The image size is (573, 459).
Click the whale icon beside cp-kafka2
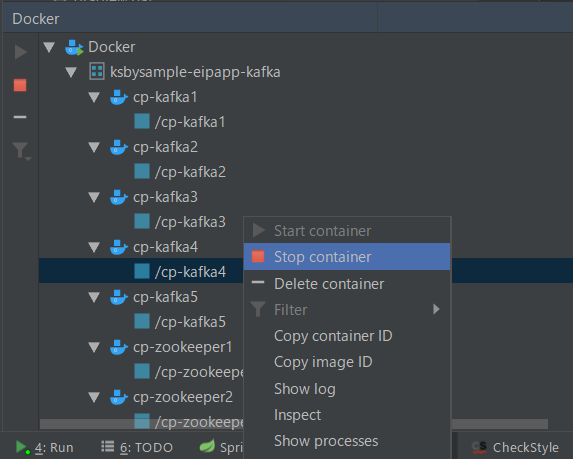coord(119,147)
